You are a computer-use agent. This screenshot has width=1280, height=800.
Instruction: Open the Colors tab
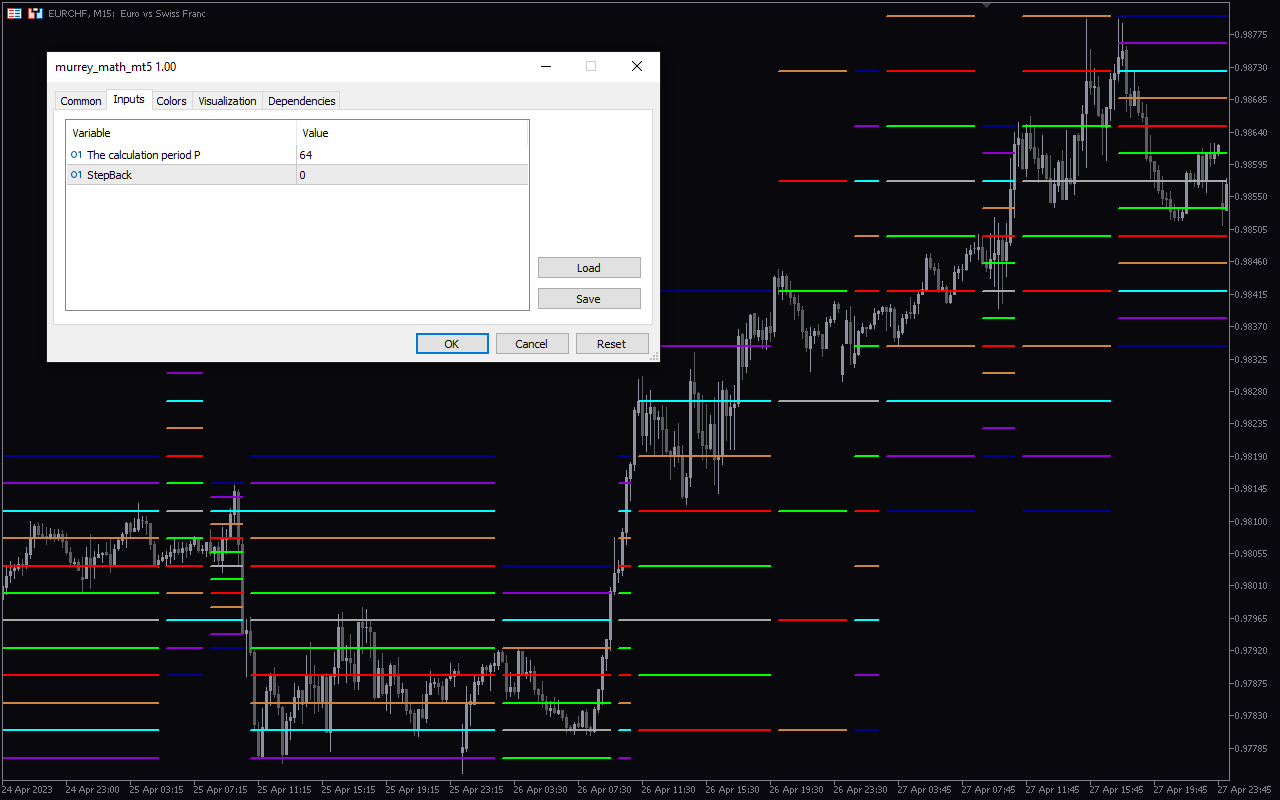171,101
